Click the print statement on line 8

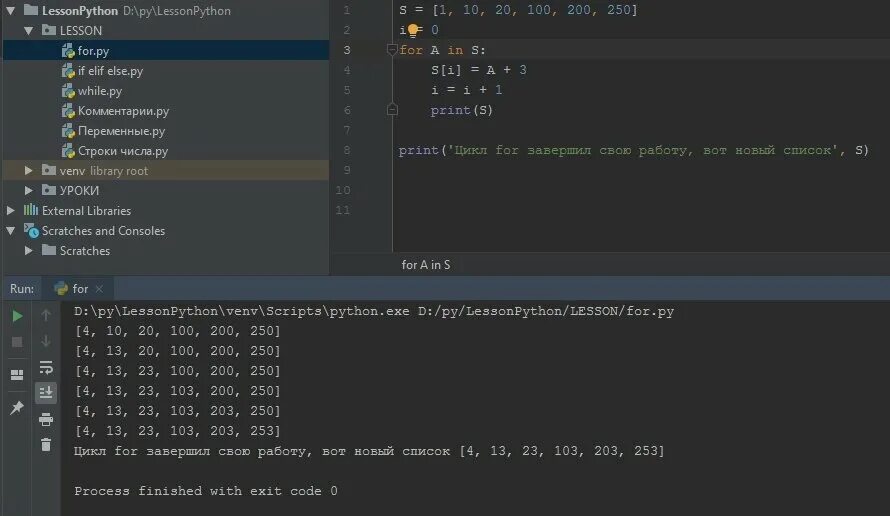coord(633,150)
